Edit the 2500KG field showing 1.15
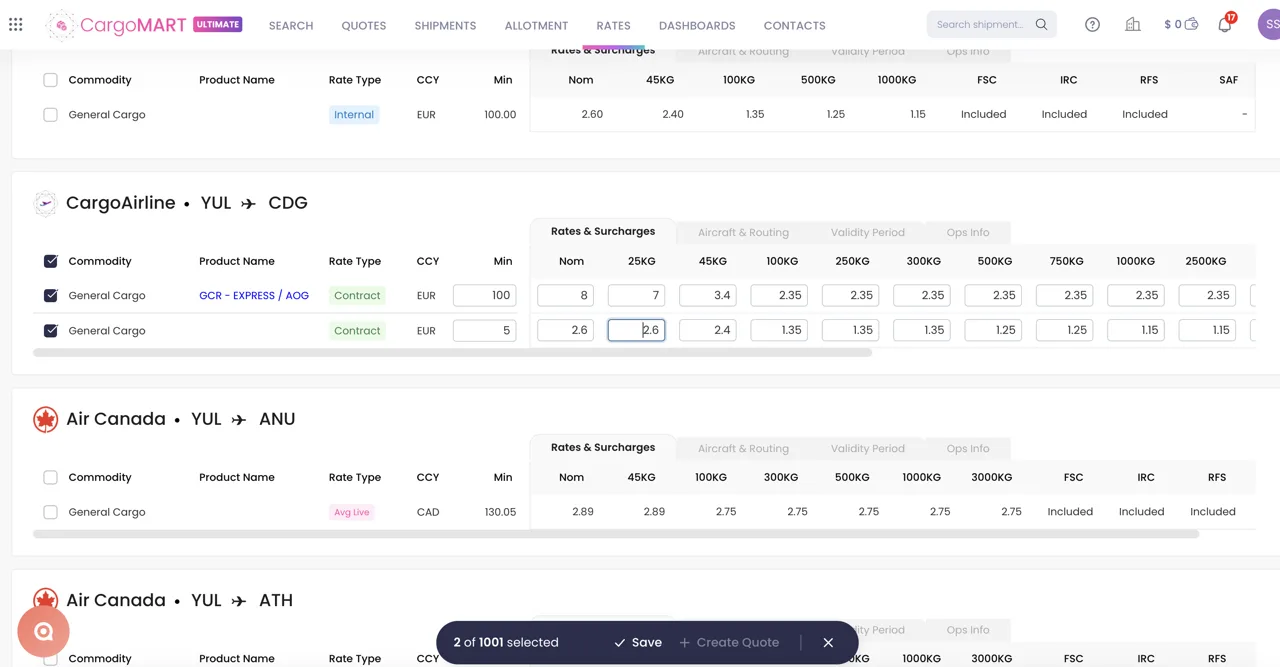1280x667 pixels. point(1207,330)
